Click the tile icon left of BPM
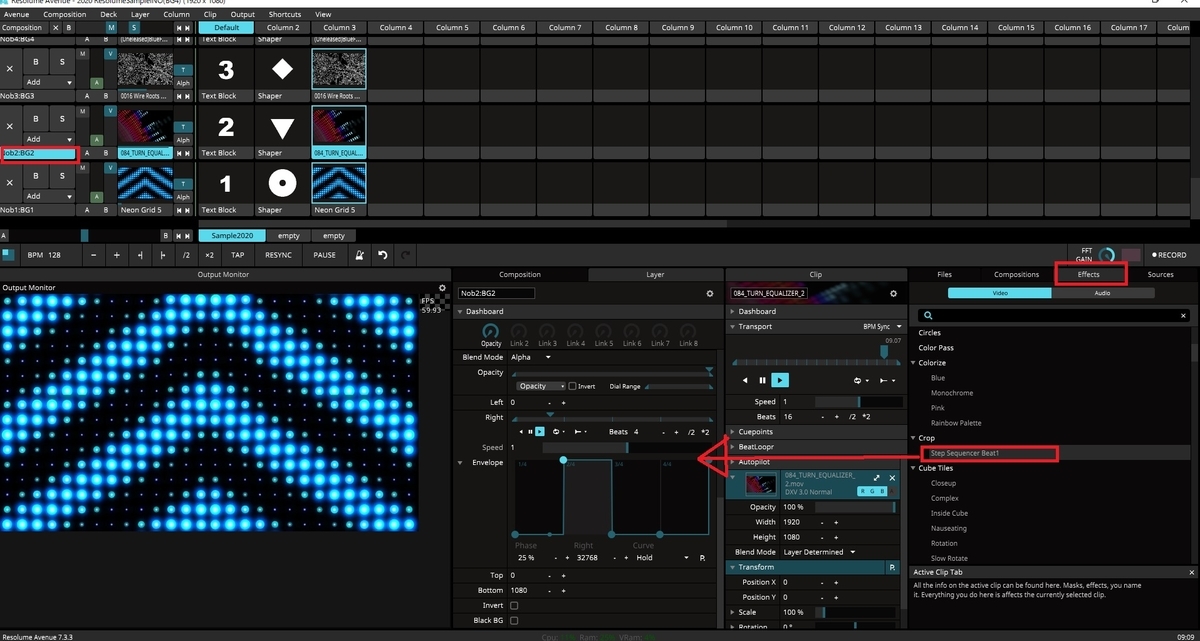The image size is (1200, 641). click(x=8, y=255)
